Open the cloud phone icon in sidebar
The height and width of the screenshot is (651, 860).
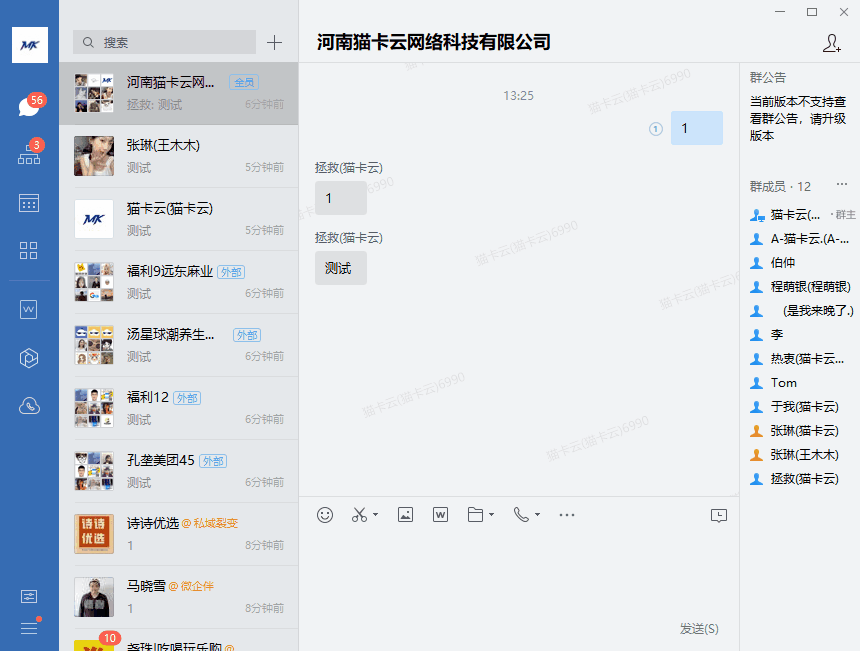(x=29, y=406)
